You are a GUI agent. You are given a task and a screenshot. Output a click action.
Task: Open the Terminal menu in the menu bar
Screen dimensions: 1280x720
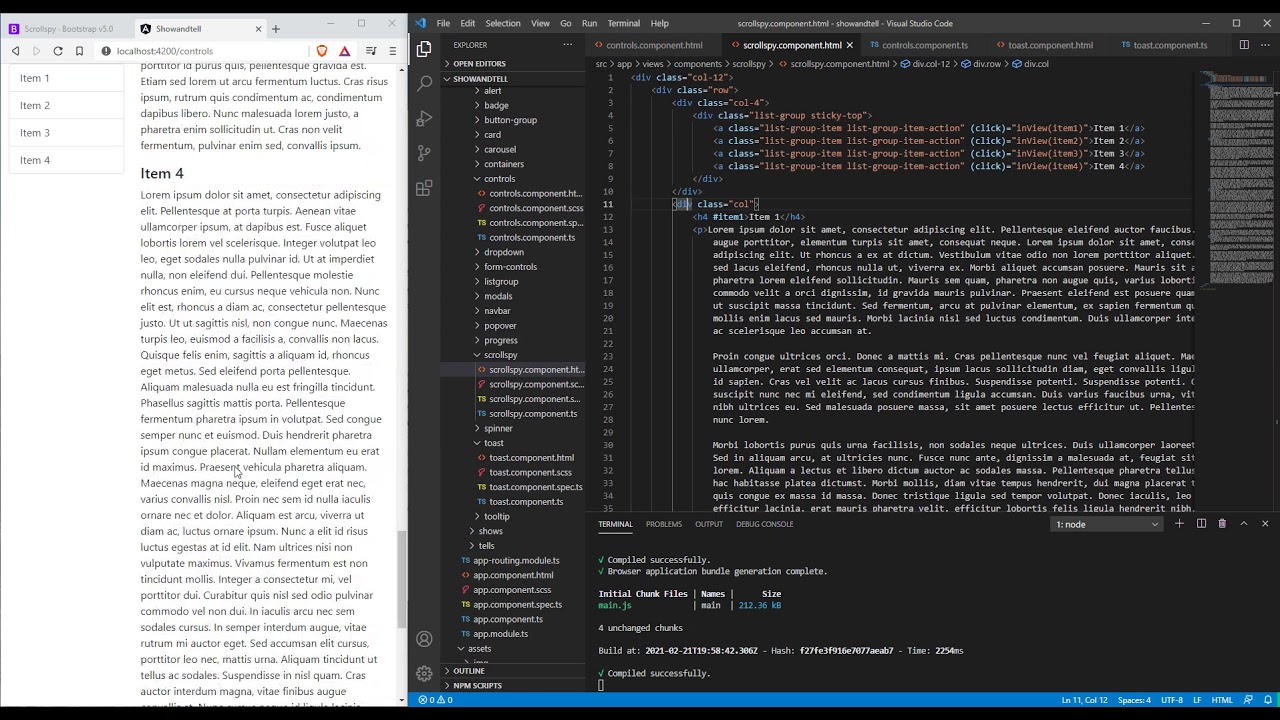(624, 23)
